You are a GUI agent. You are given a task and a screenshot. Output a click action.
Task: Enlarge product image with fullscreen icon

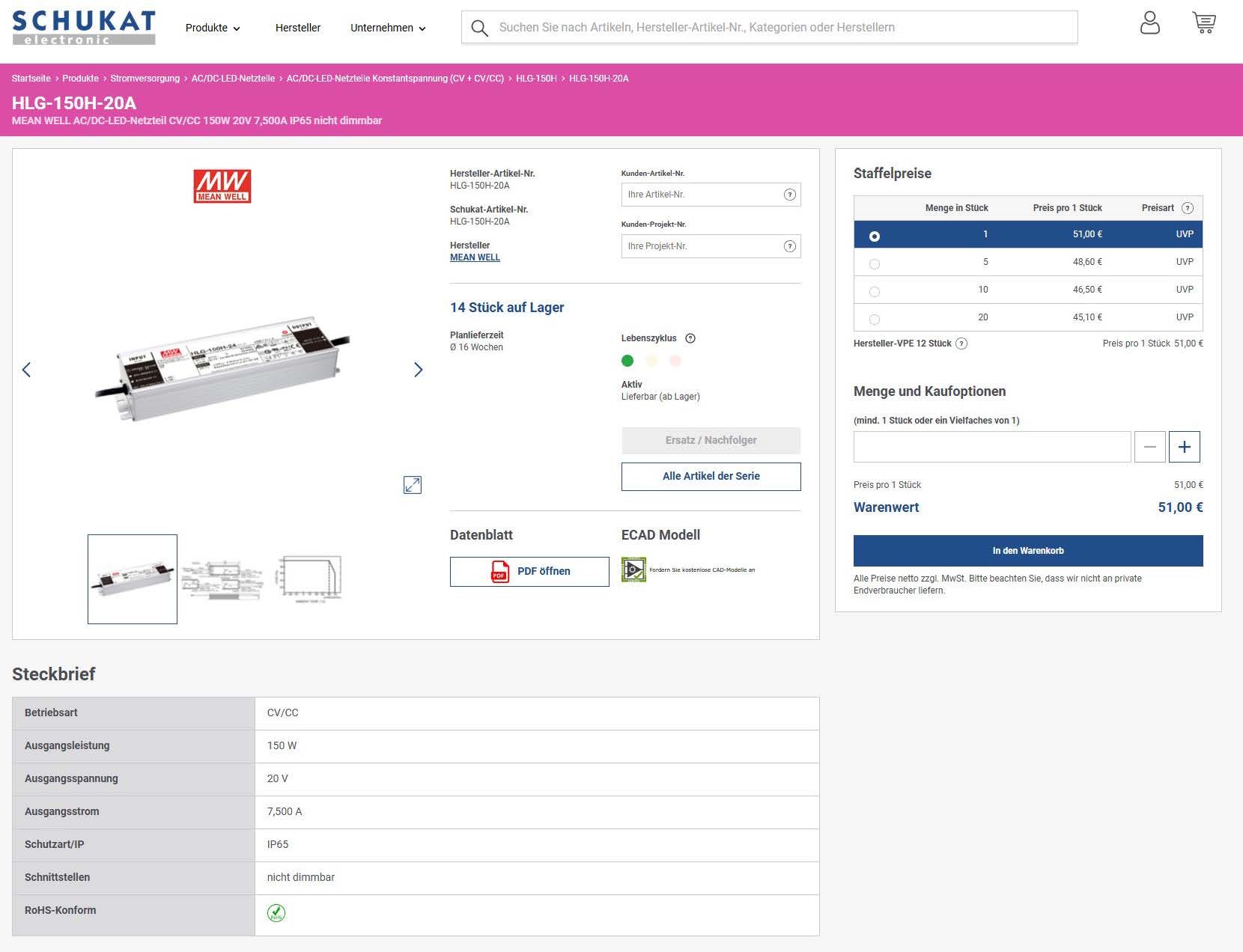click(413, 485)
